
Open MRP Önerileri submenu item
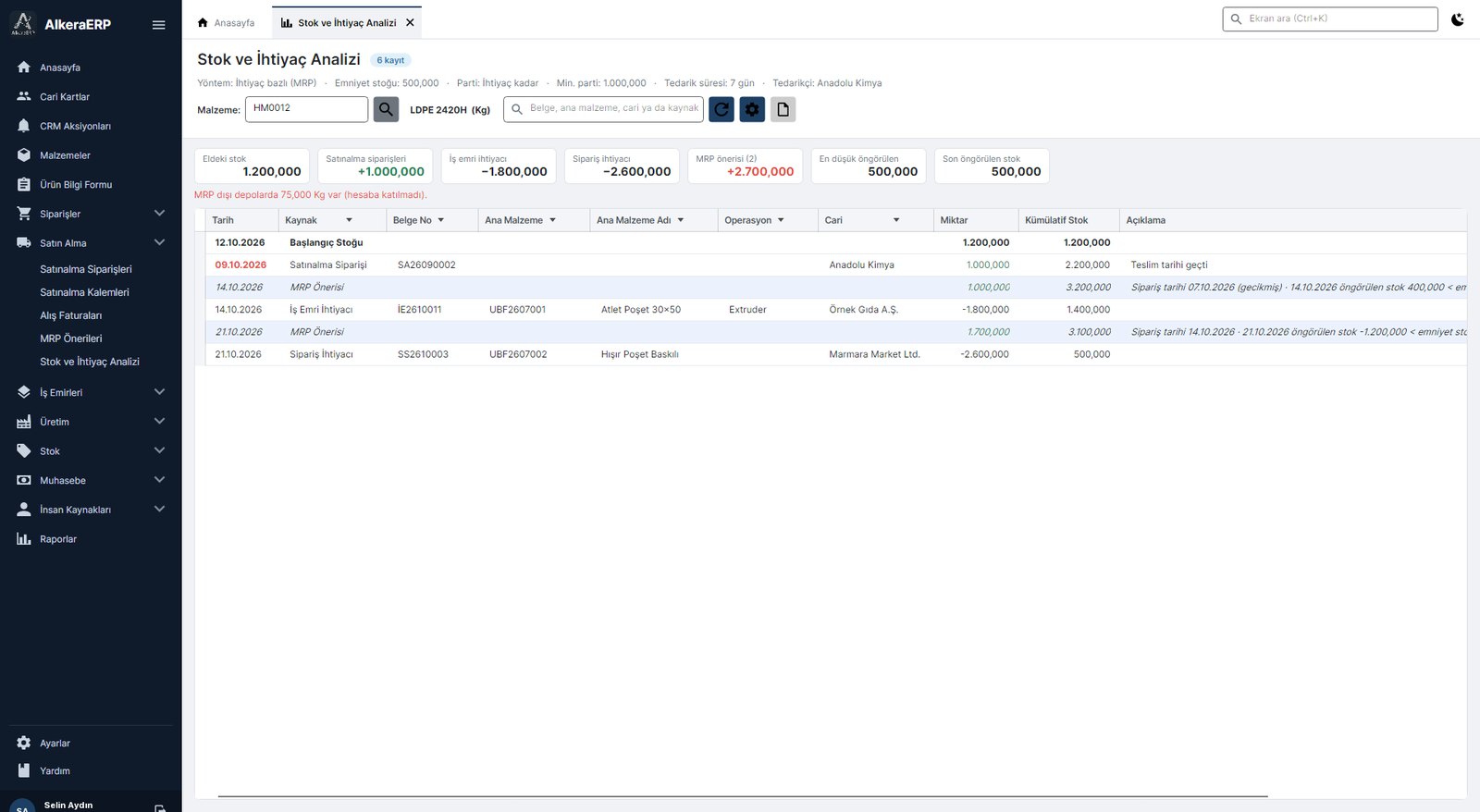[x=71, y=338]
